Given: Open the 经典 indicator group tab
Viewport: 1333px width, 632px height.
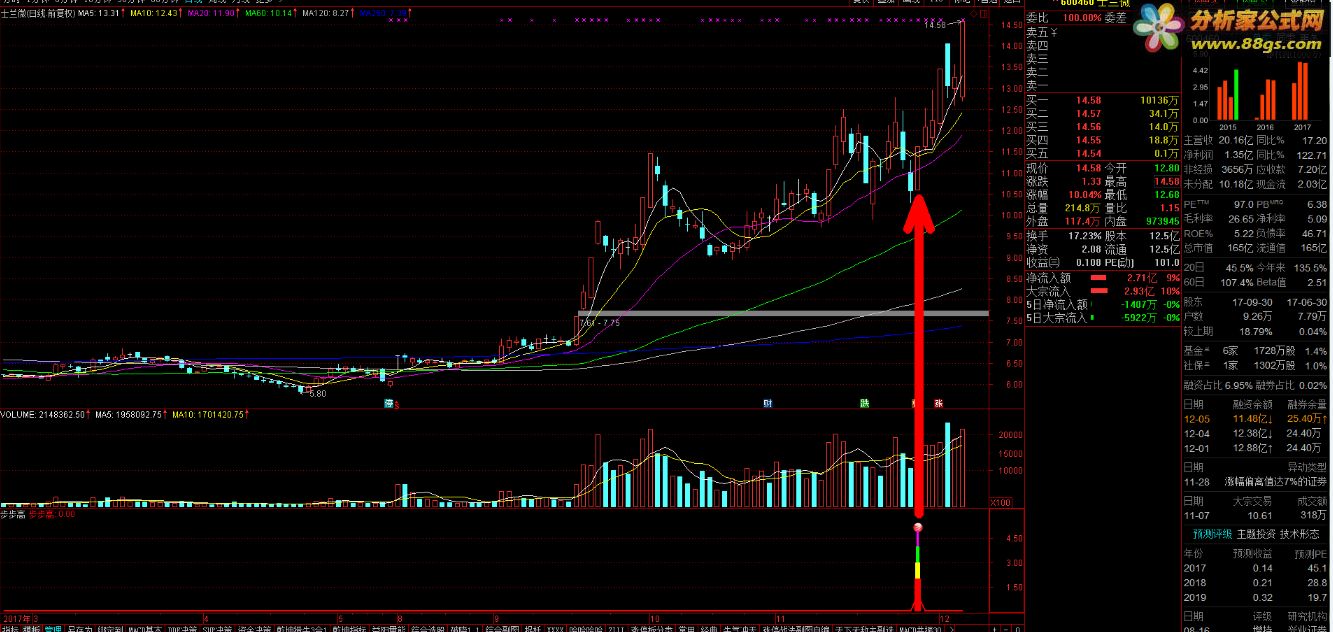Looking at the screenshot, I should [x=709, y=628].
